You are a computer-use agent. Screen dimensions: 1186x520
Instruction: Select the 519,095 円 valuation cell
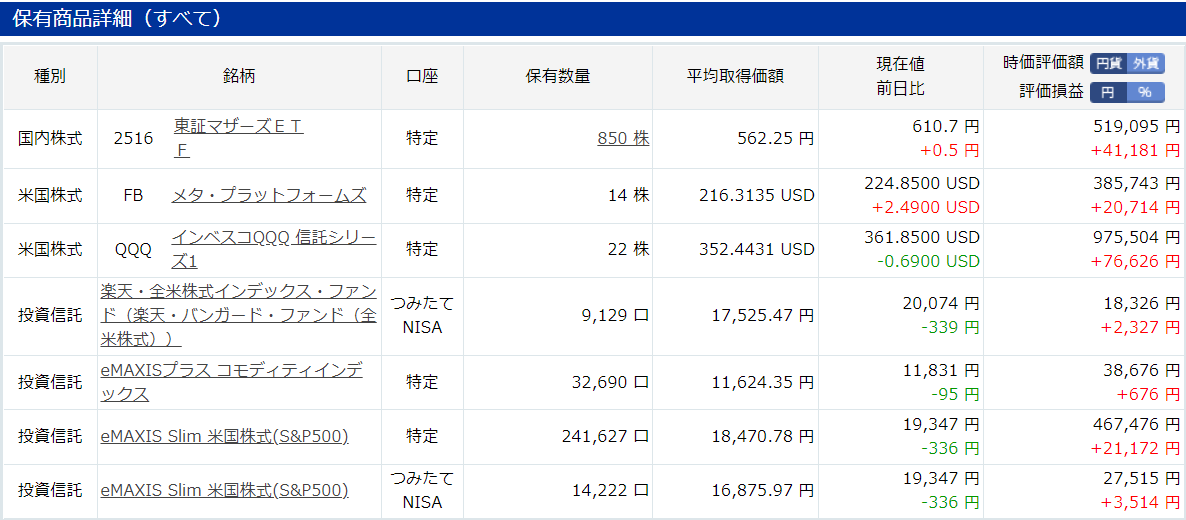coord(1136,126)
